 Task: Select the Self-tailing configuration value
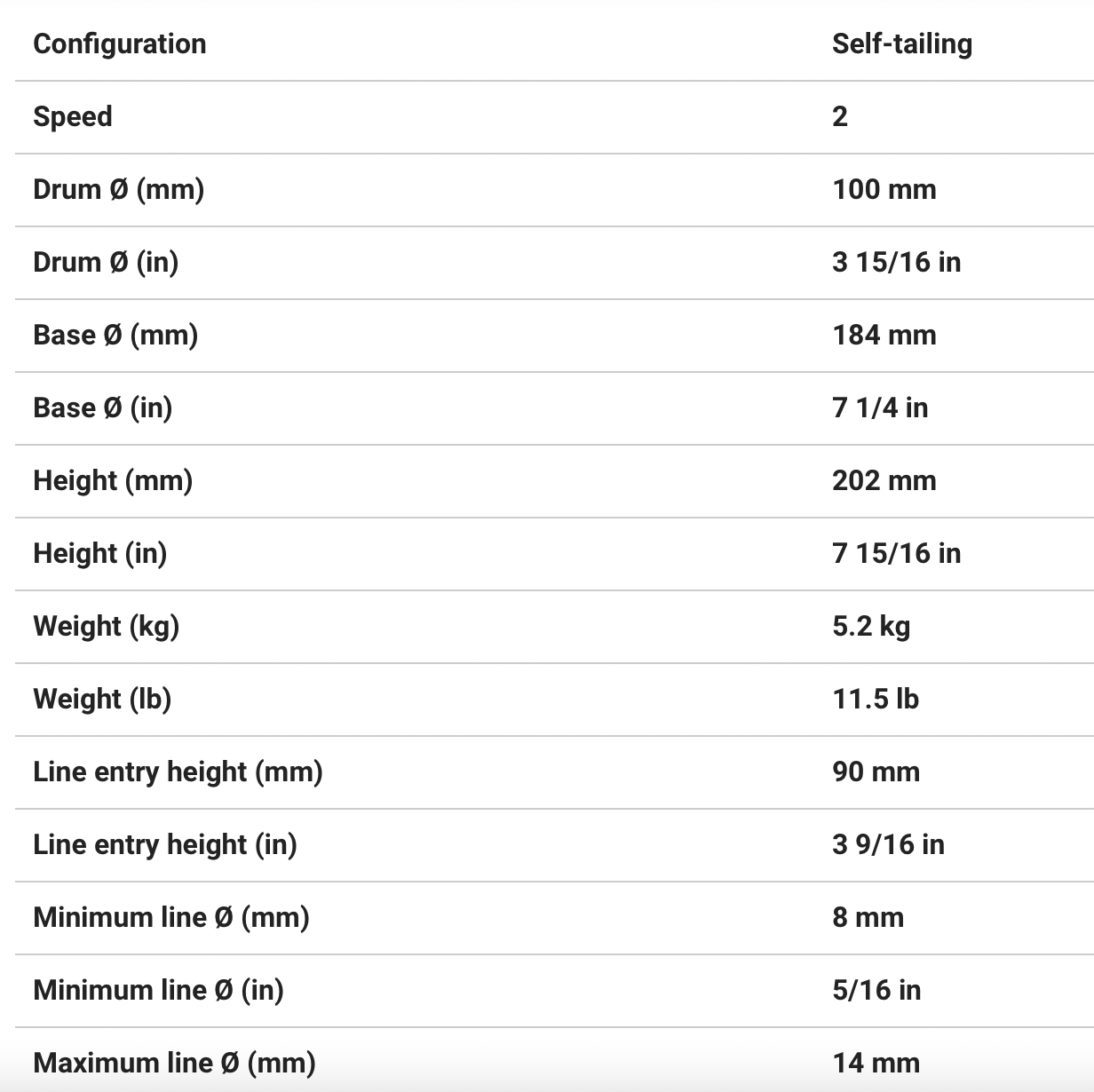901,44
